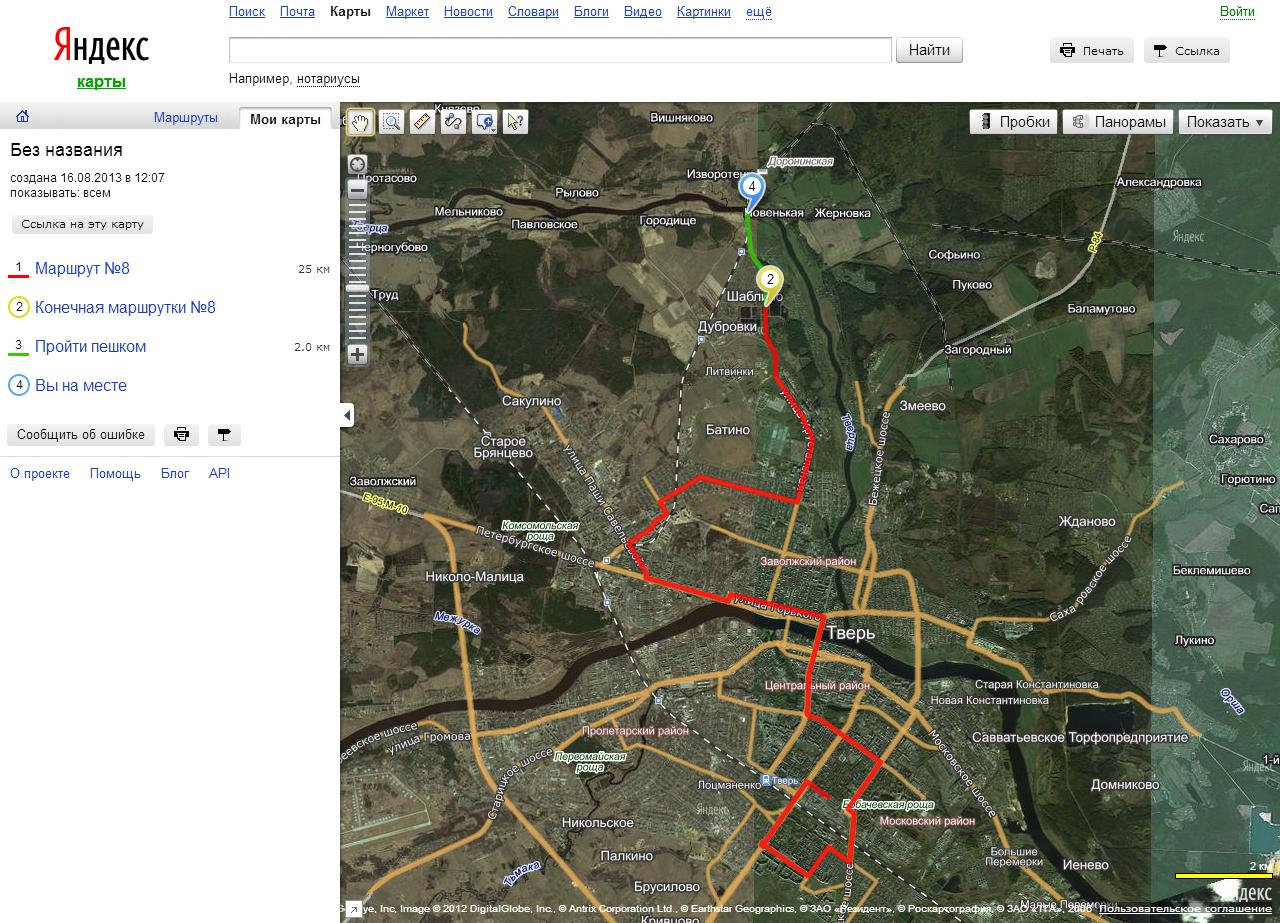The height and width of the screenshot is (923, 1280).
Task: Click the Найти search button
Action: click(929, 50)
